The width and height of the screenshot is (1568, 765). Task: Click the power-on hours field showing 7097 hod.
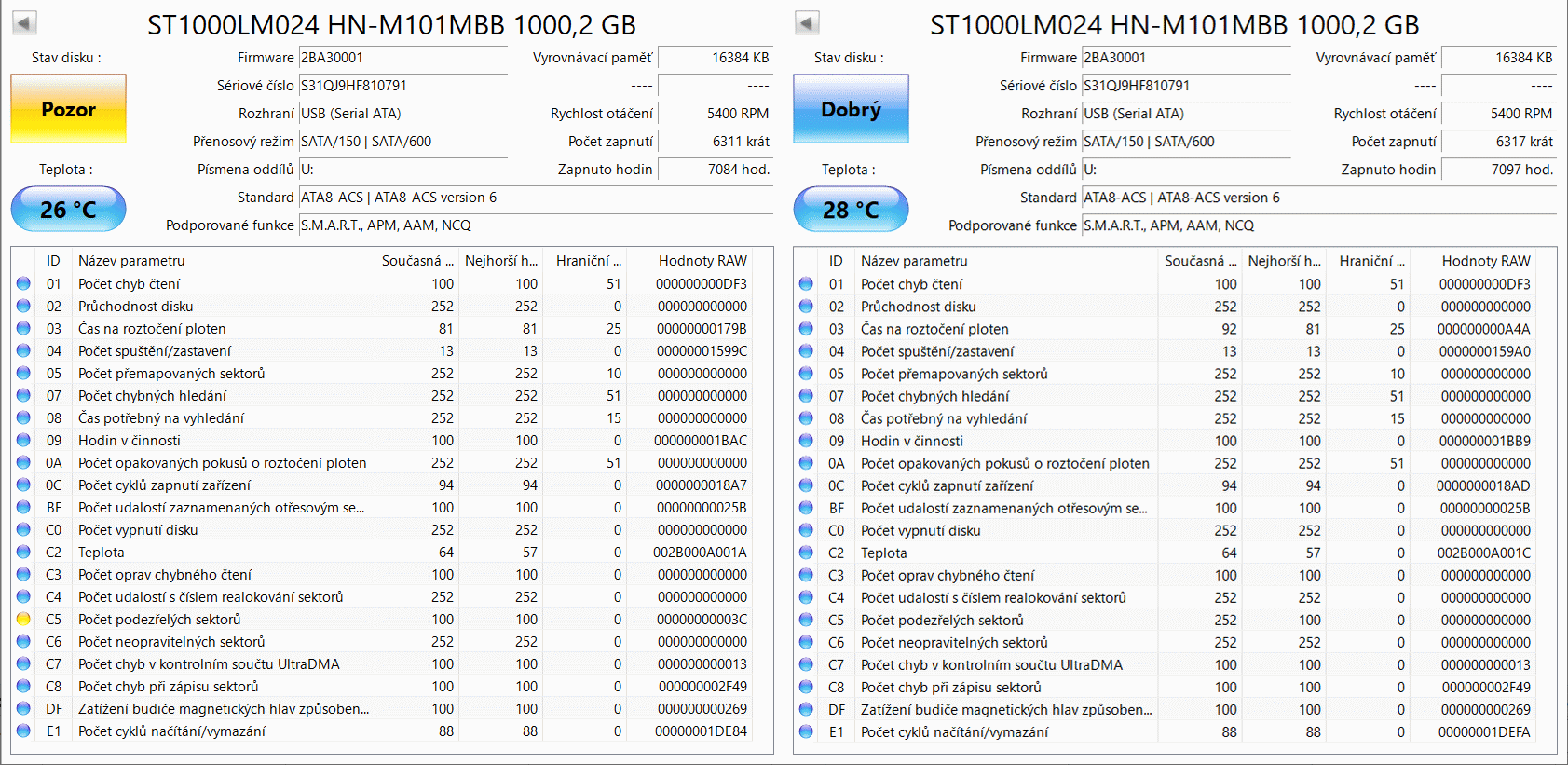1498,170
